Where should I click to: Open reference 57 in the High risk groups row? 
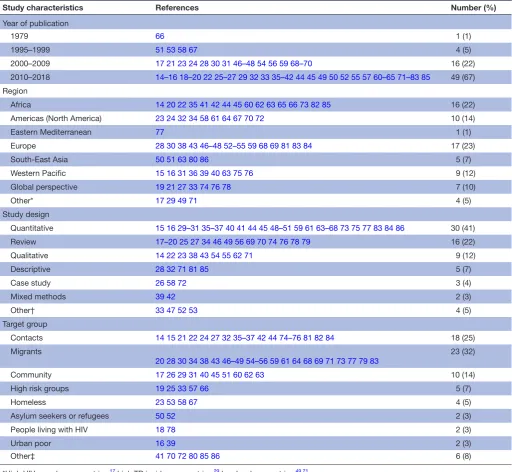[193, 389]
